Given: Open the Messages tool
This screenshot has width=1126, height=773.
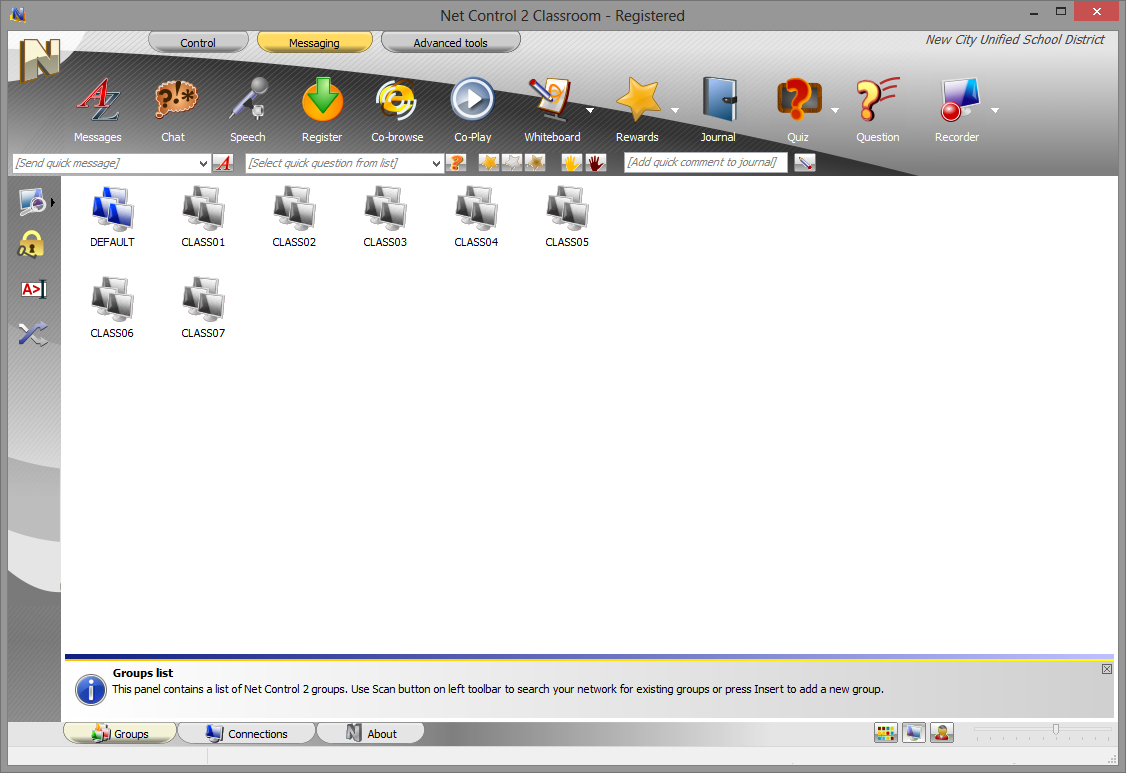Looking at the screenshot, I should (x=98, y=110).
